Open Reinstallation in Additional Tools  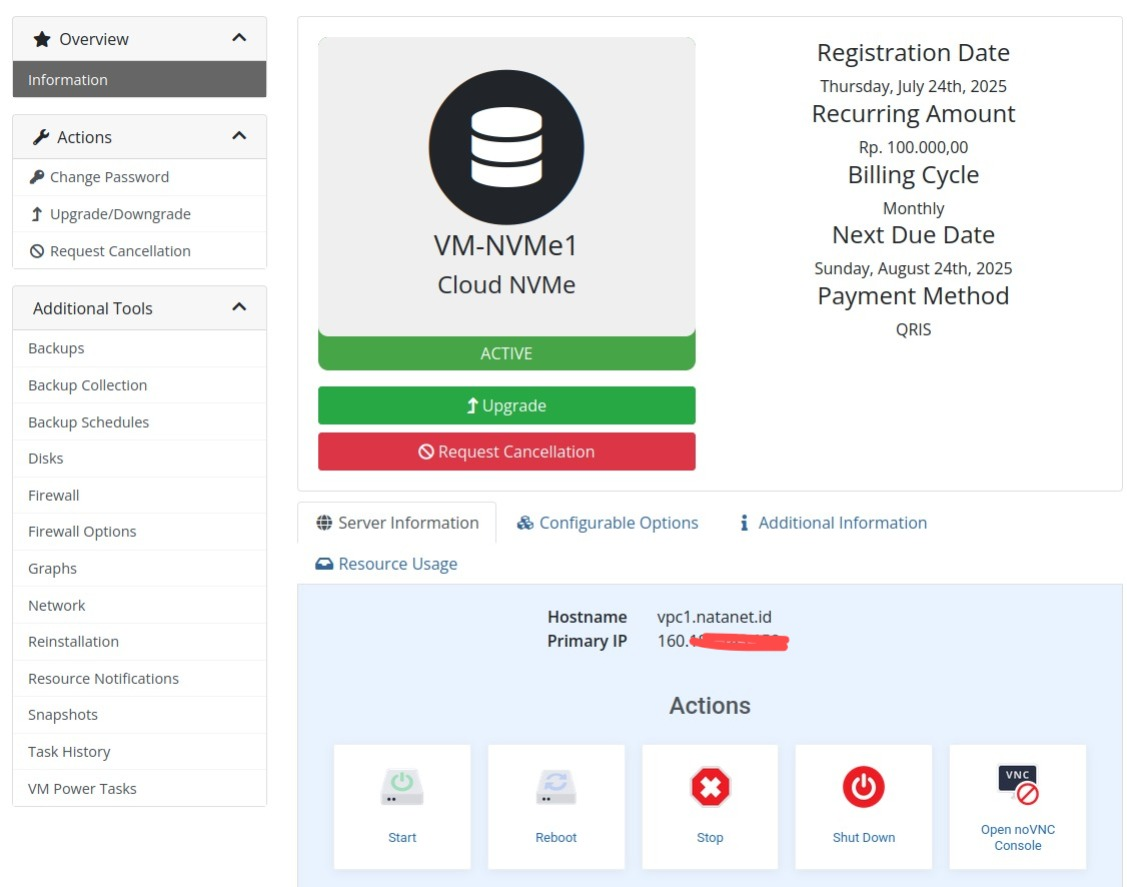pyautogui.click(x=139, y=641)
